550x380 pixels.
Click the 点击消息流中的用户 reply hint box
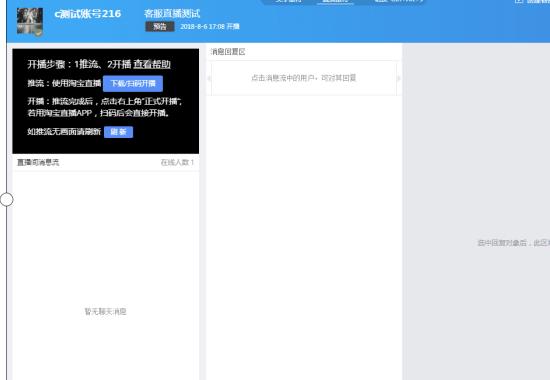(304, 78)
